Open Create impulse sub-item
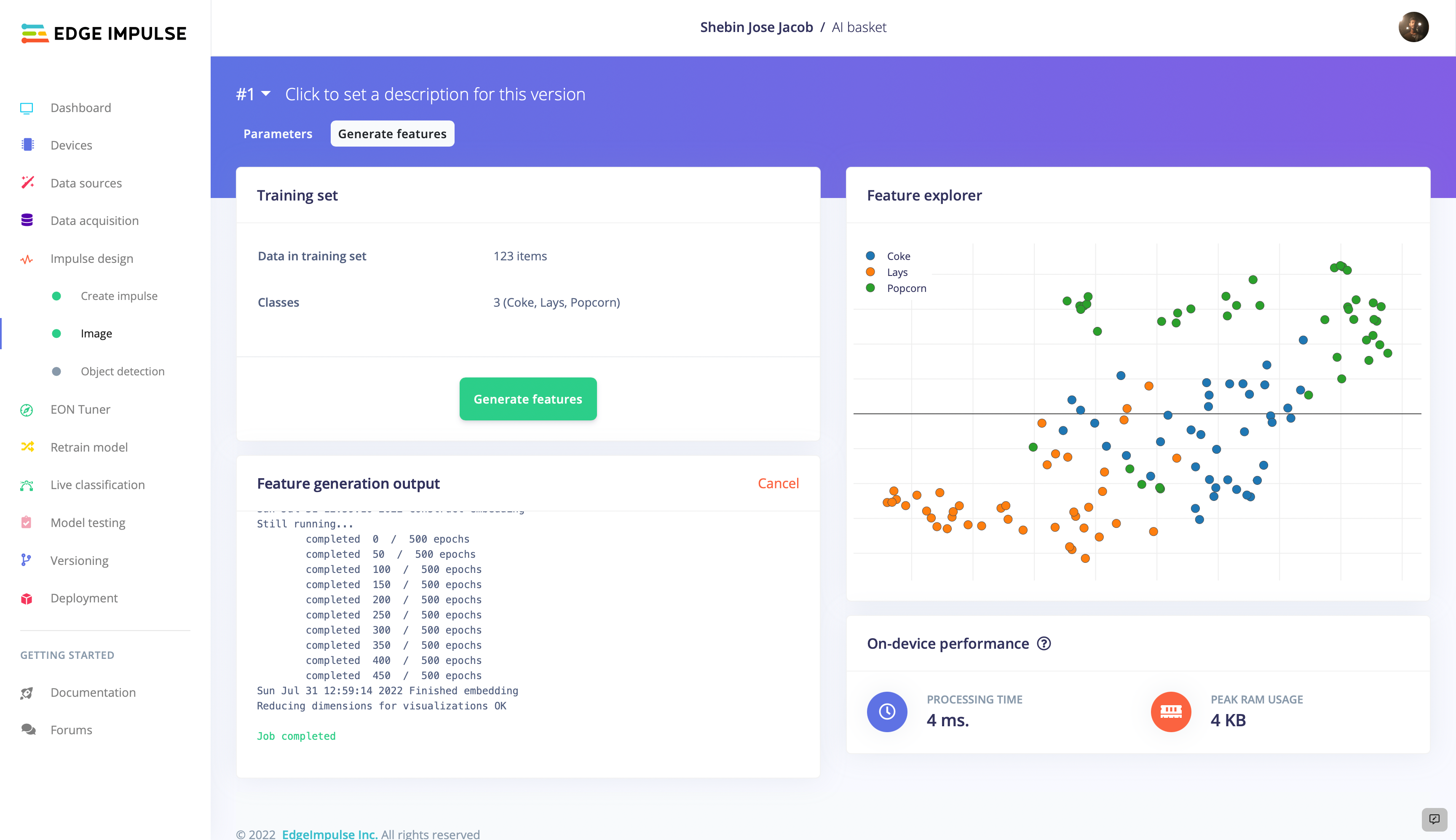 point(119,296)
